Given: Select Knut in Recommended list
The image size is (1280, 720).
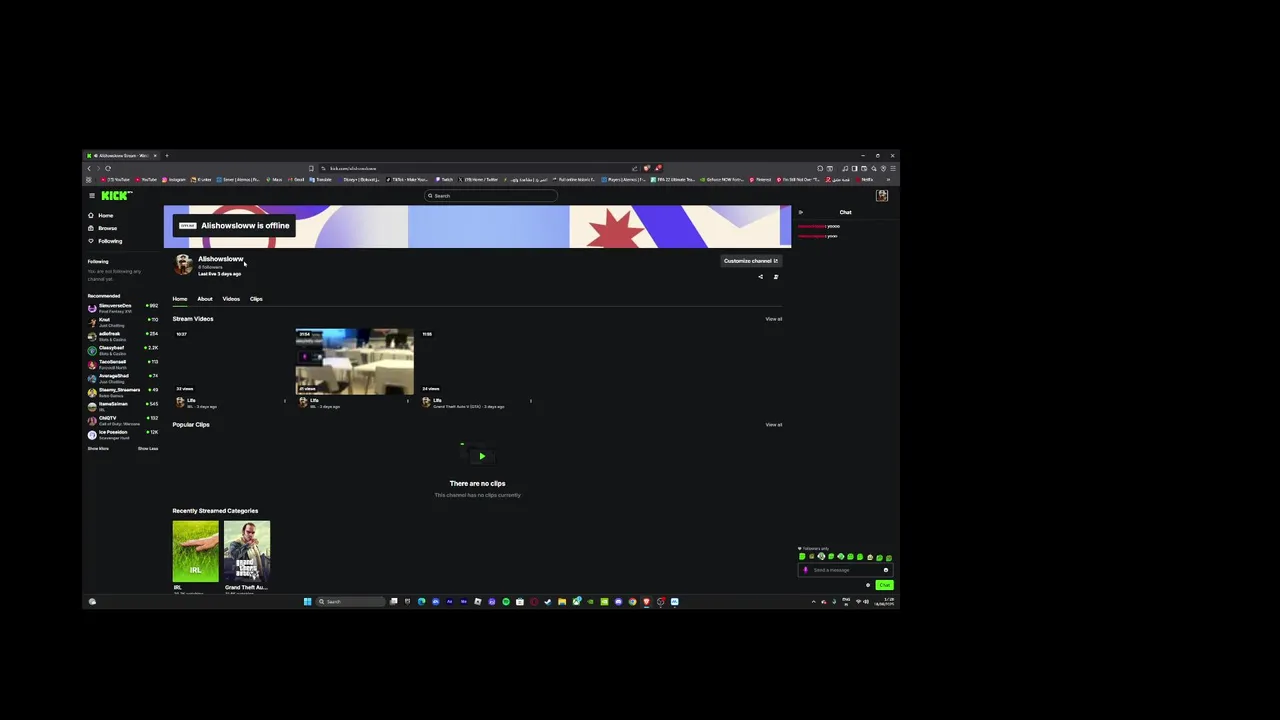Looking at the screenshot, I should (x=123, y=322).
